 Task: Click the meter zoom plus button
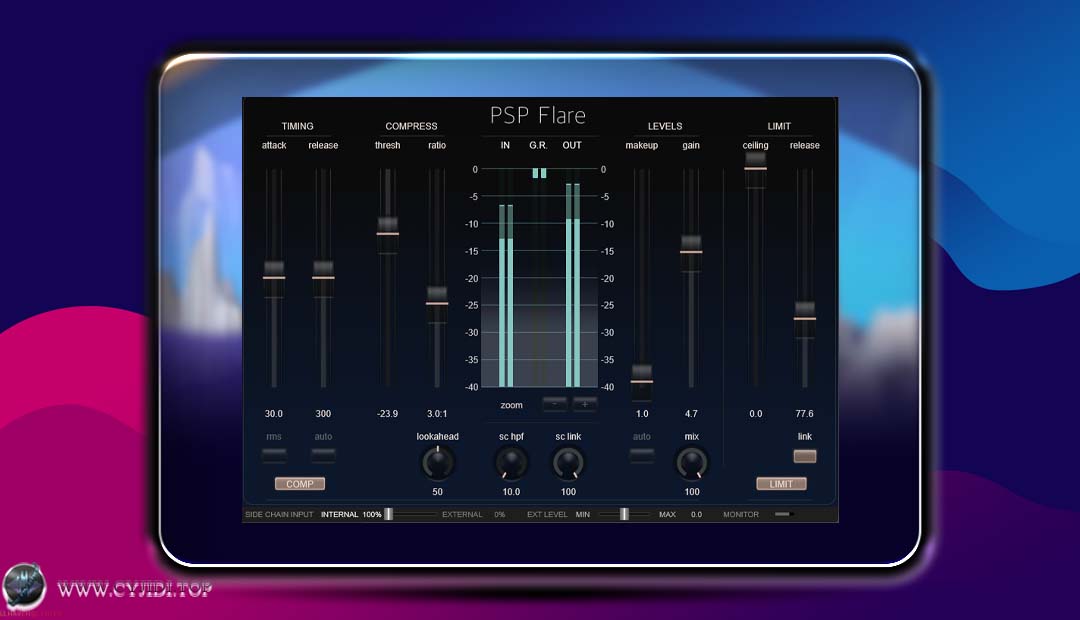click(584, 404)
